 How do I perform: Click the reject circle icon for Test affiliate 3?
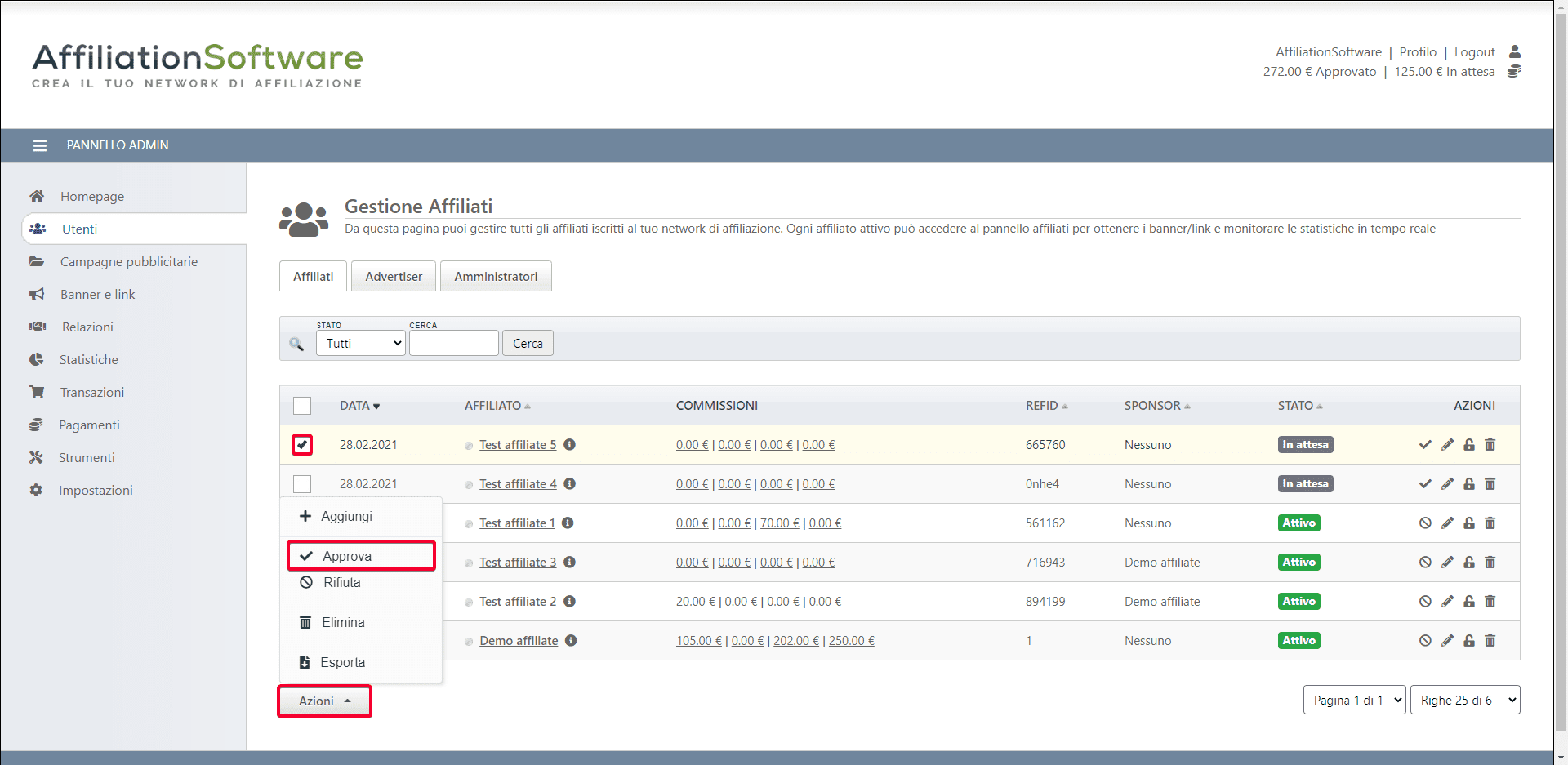click(x=1425, y=563)
